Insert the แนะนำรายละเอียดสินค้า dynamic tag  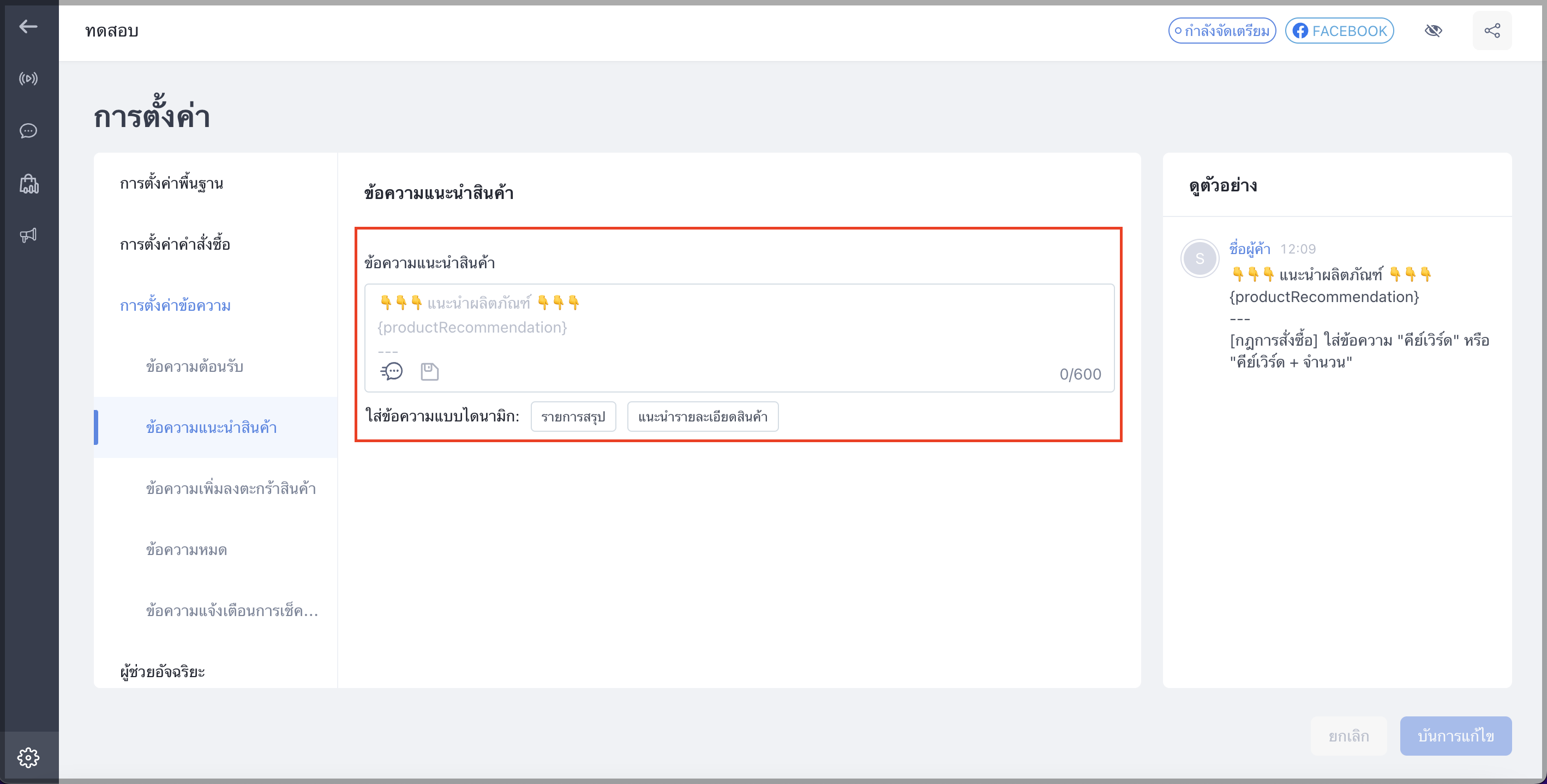[x=703, y=417]
